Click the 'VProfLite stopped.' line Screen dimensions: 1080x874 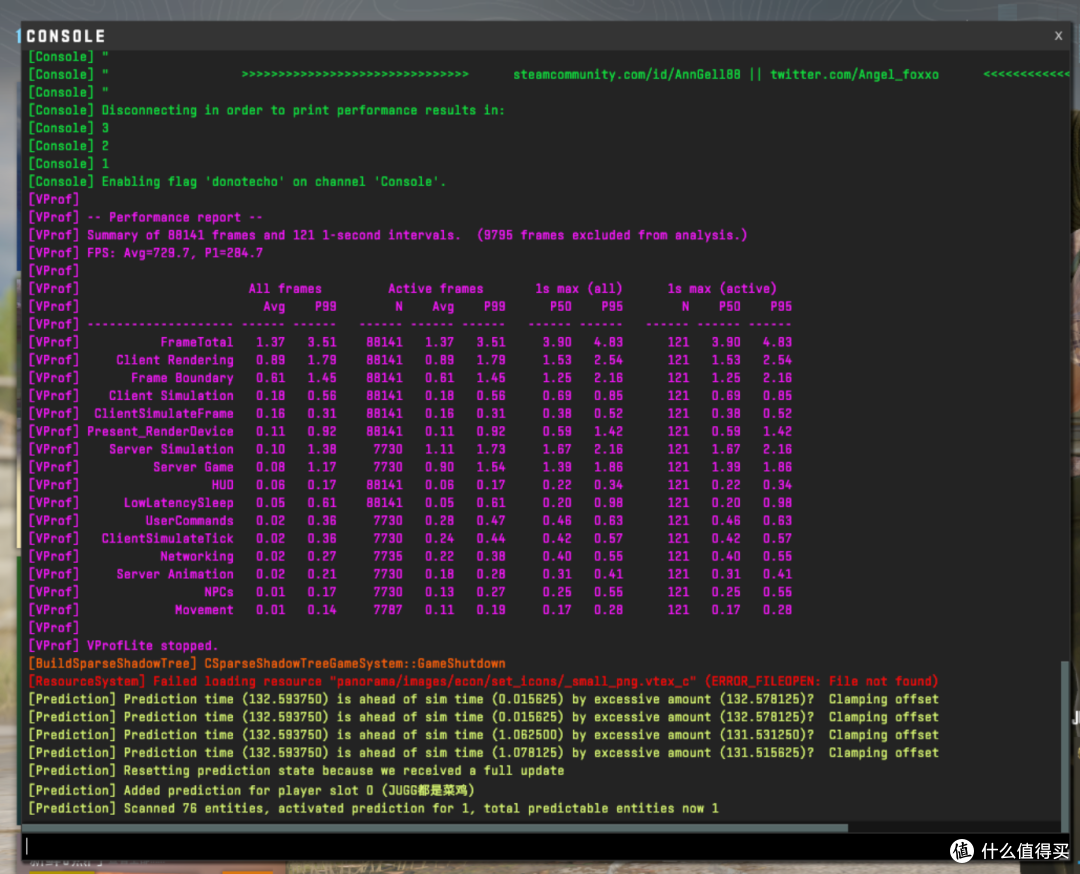coord(123,645)
